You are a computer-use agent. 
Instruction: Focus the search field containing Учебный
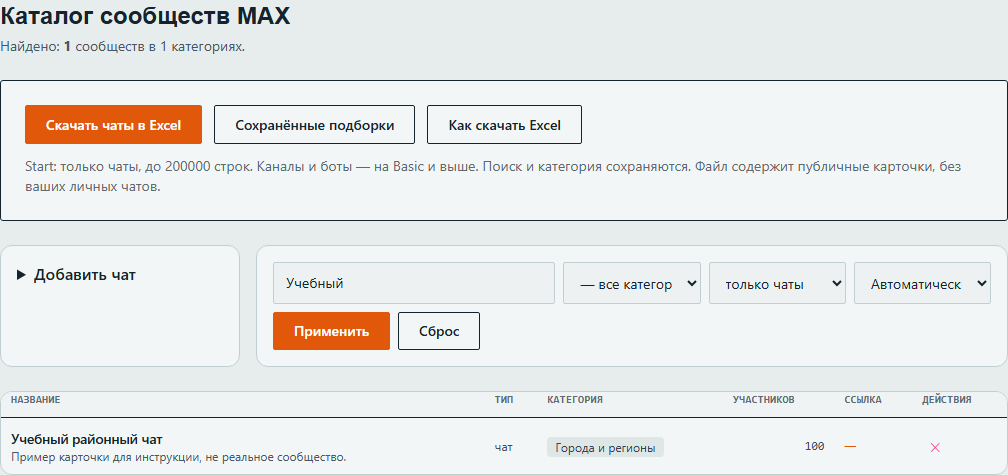[x=414, y=283]
